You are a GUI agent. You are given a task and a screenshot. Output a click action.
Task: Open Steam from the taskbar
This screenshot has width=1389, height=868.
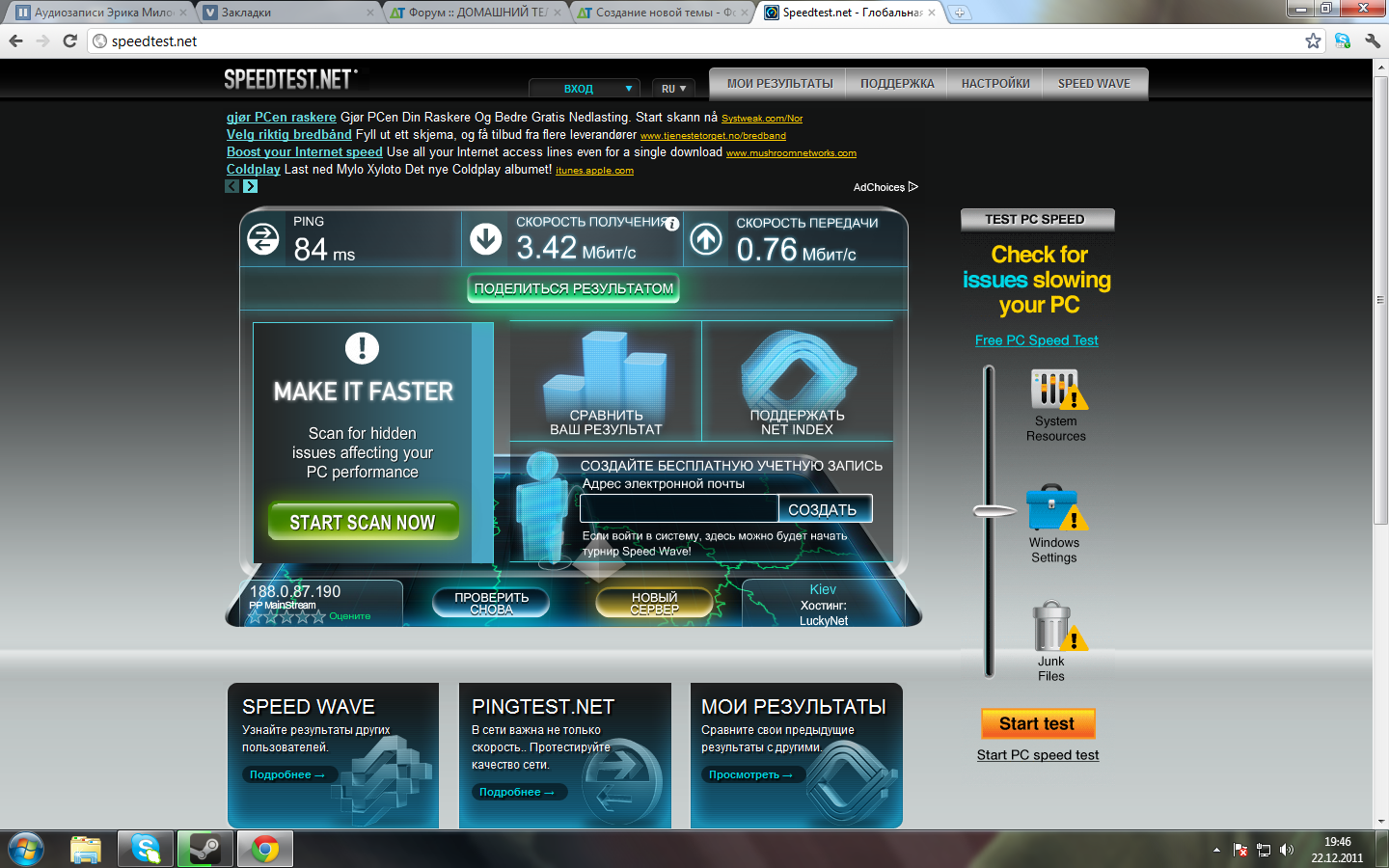pyautogui.click(x=205, y=849)
